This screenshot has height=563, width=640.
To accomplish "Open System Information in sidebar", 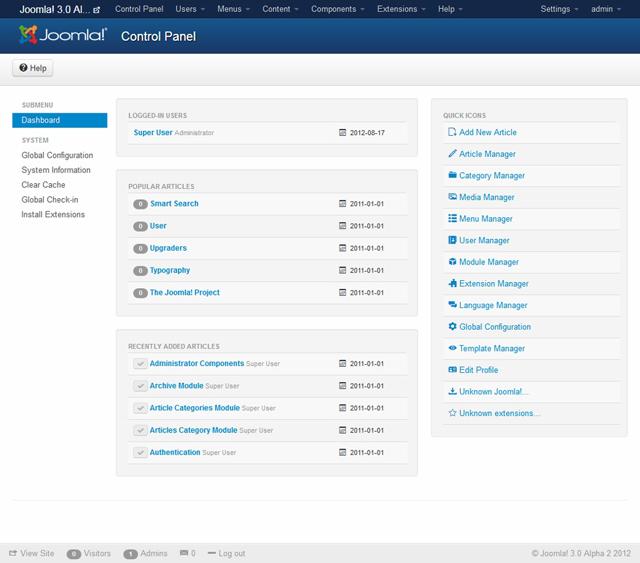I will point(56,170).
